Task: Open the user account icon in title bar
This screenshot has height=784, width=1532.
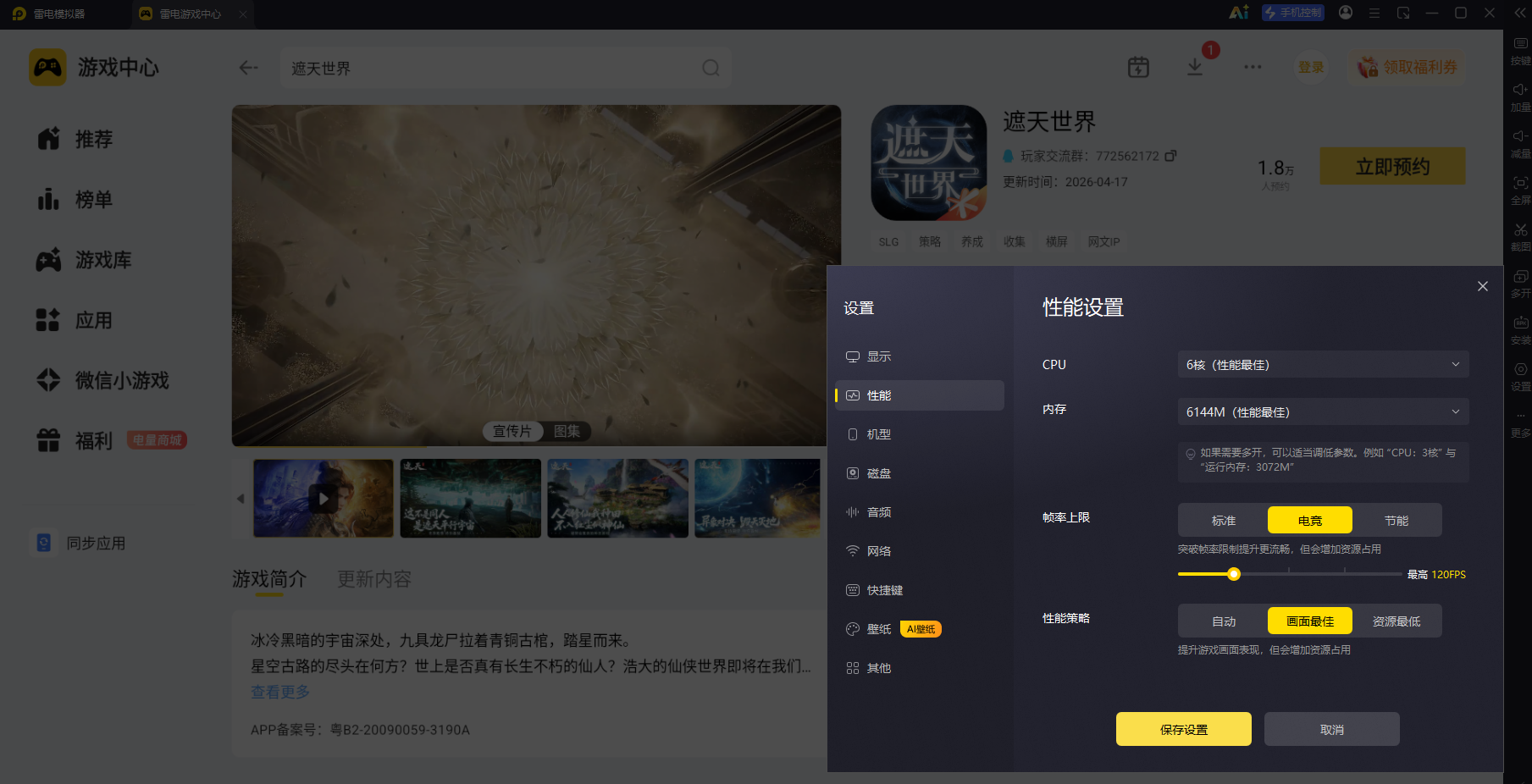Action: point(1346,13)
